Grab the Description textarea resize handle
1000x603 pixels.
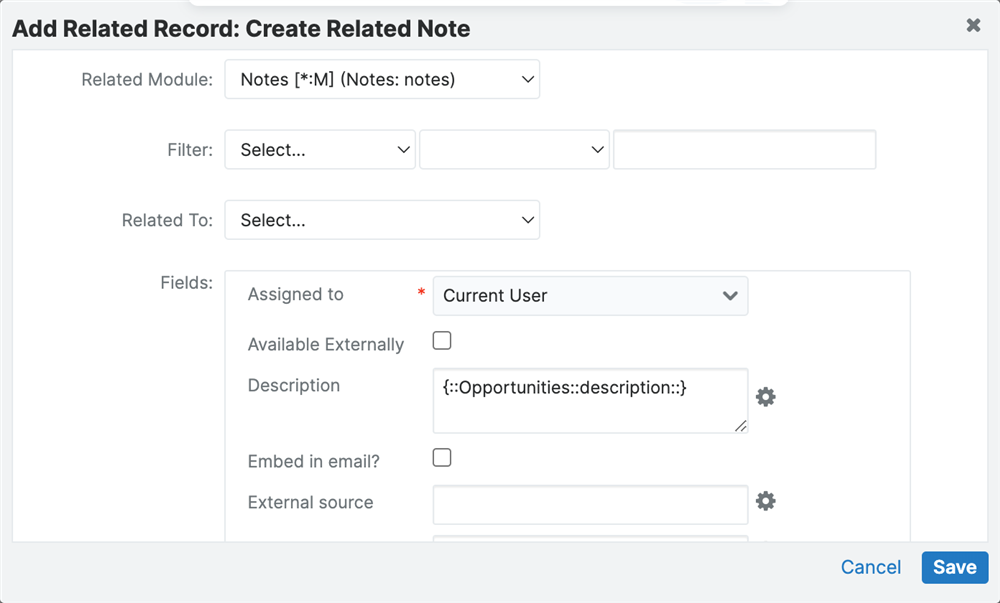740,426
